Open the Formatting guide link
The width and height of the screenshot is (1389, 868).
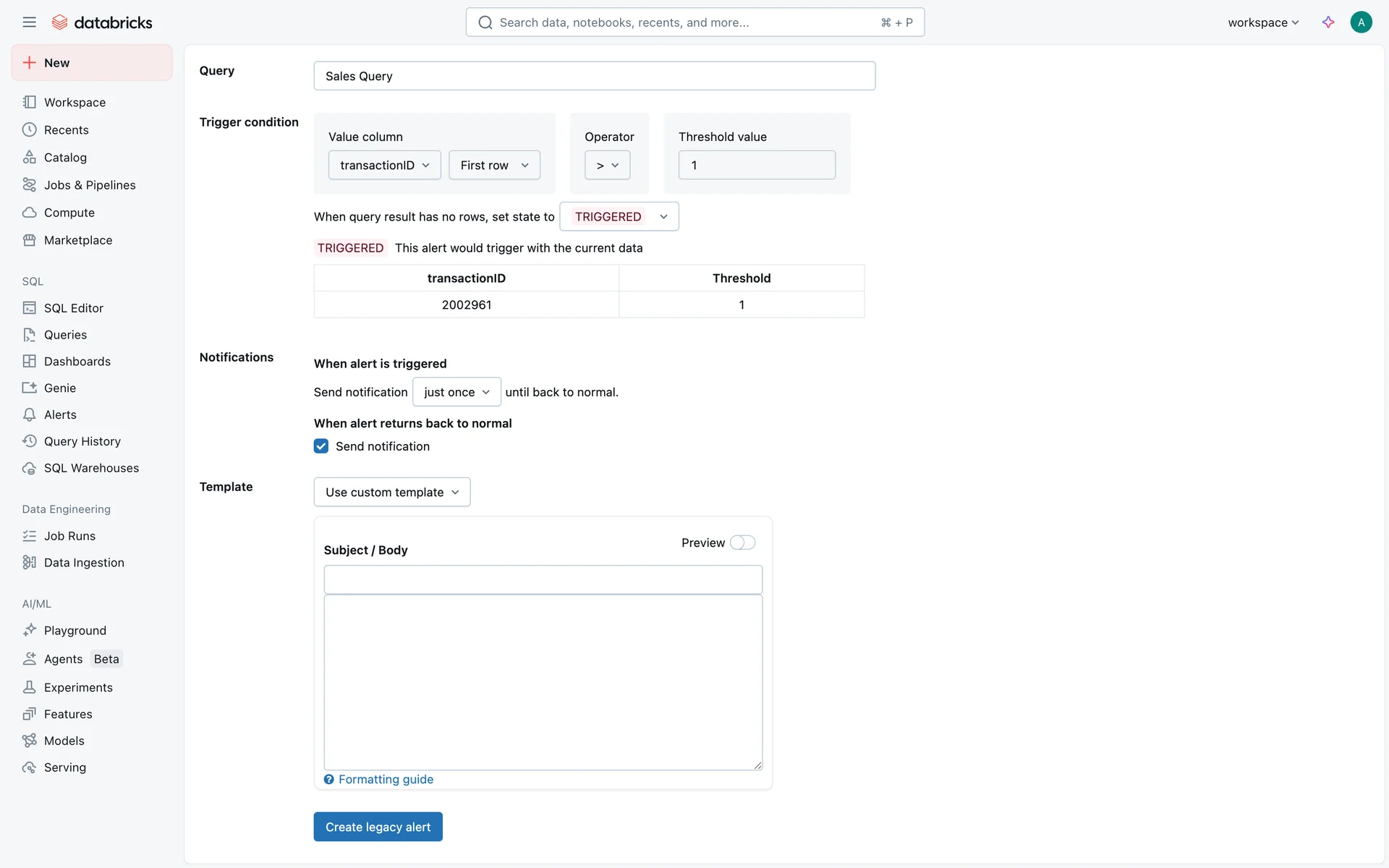[386, 779]
